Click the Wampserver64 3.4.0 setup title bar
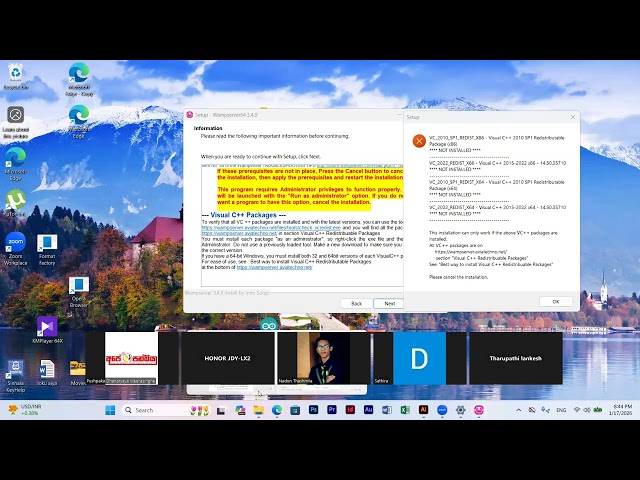 pos(292,115)
